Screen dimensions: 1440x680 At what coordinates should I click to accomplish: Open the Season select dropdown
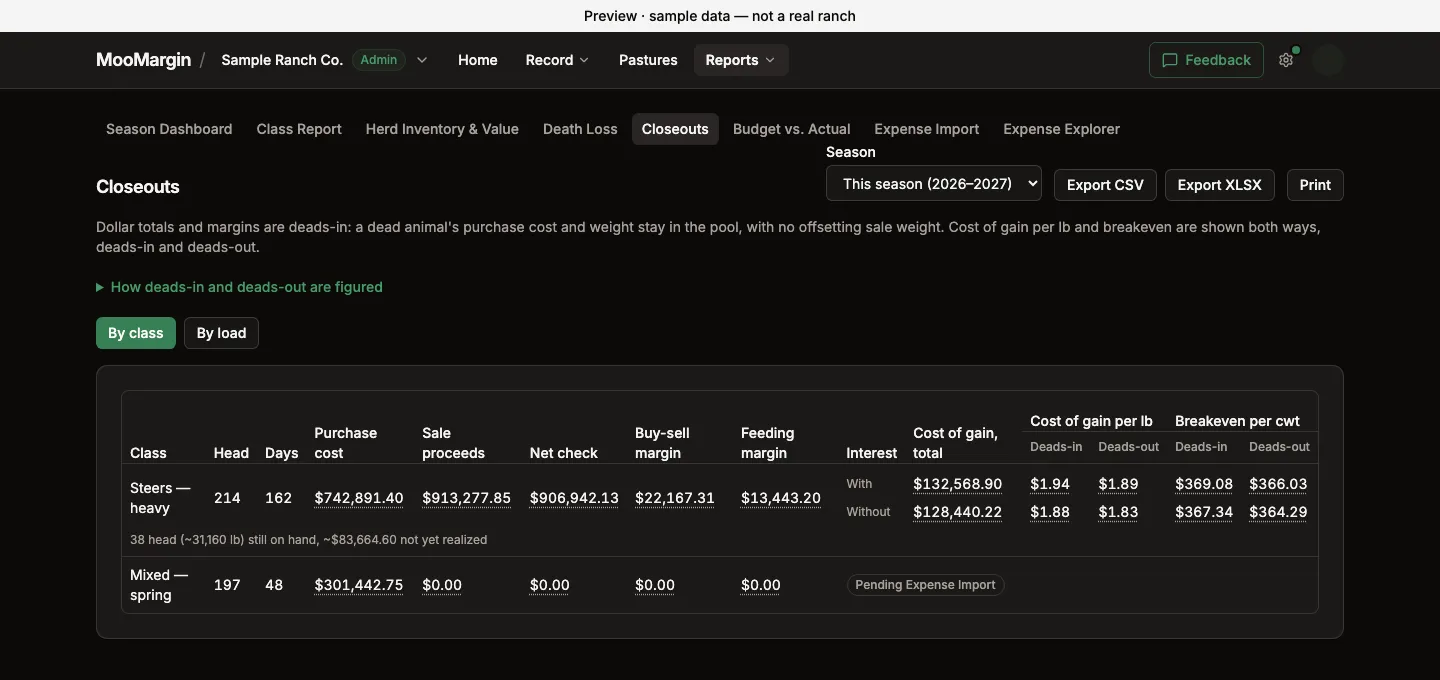click(x=934, y=184)
